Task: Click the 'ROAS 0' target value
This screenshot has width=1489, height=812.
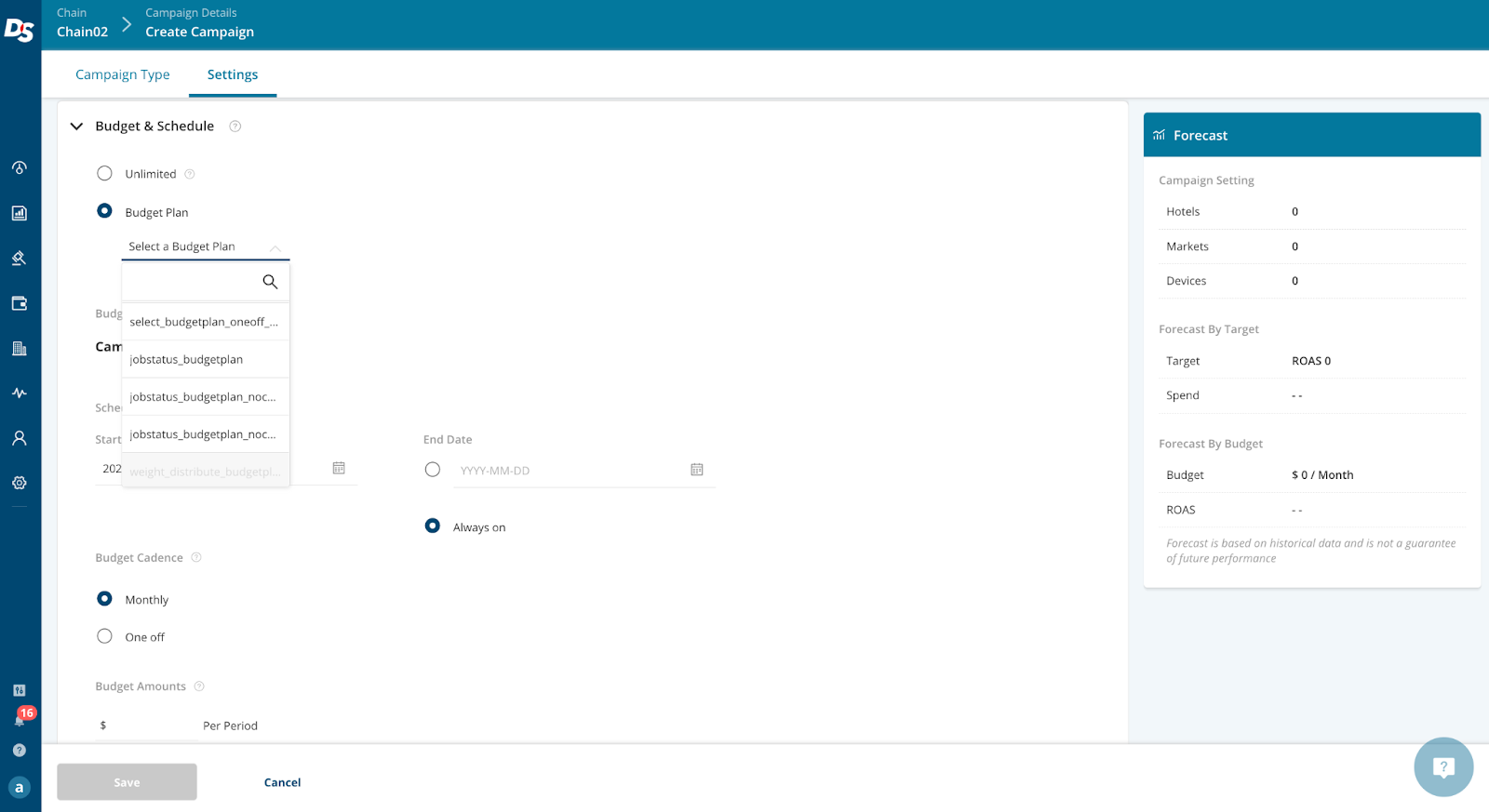Action: point(1311,361)
